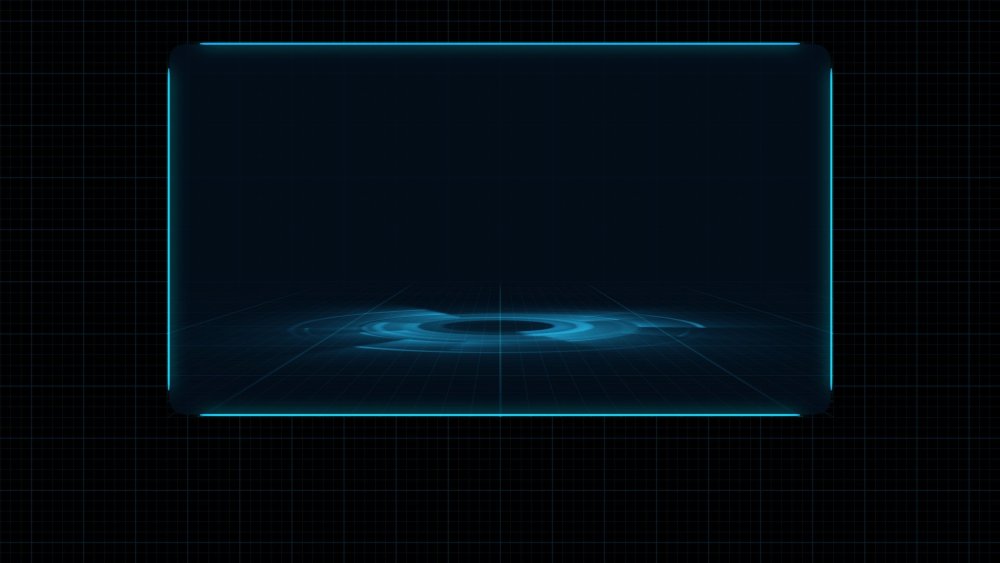Screen dimensions: 1000x563
Task: Select the bottom-left rounded corner of the frame
Action: tap(177, 406)
